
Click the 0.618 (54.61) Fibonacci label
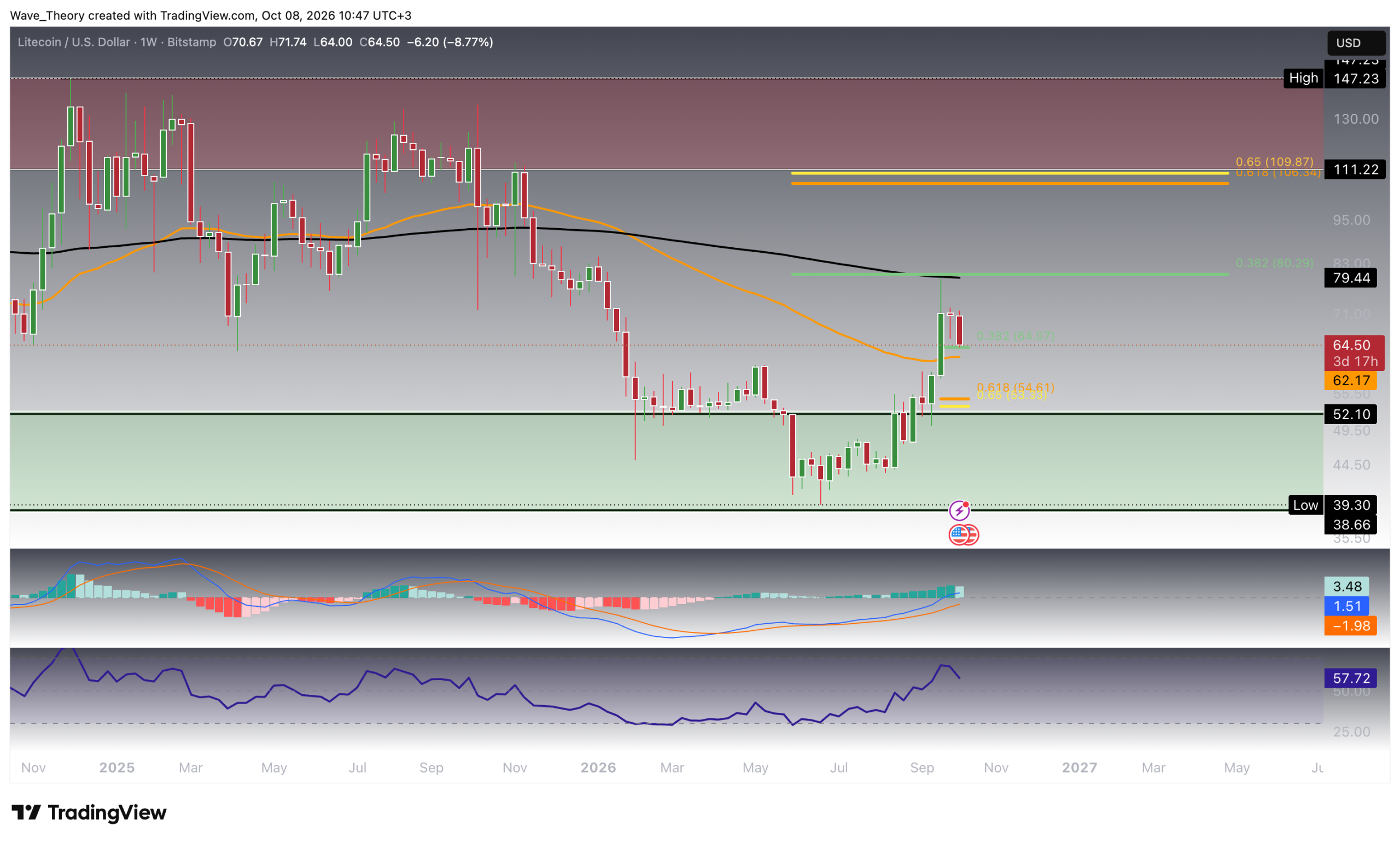click(x=1015, y=387)
